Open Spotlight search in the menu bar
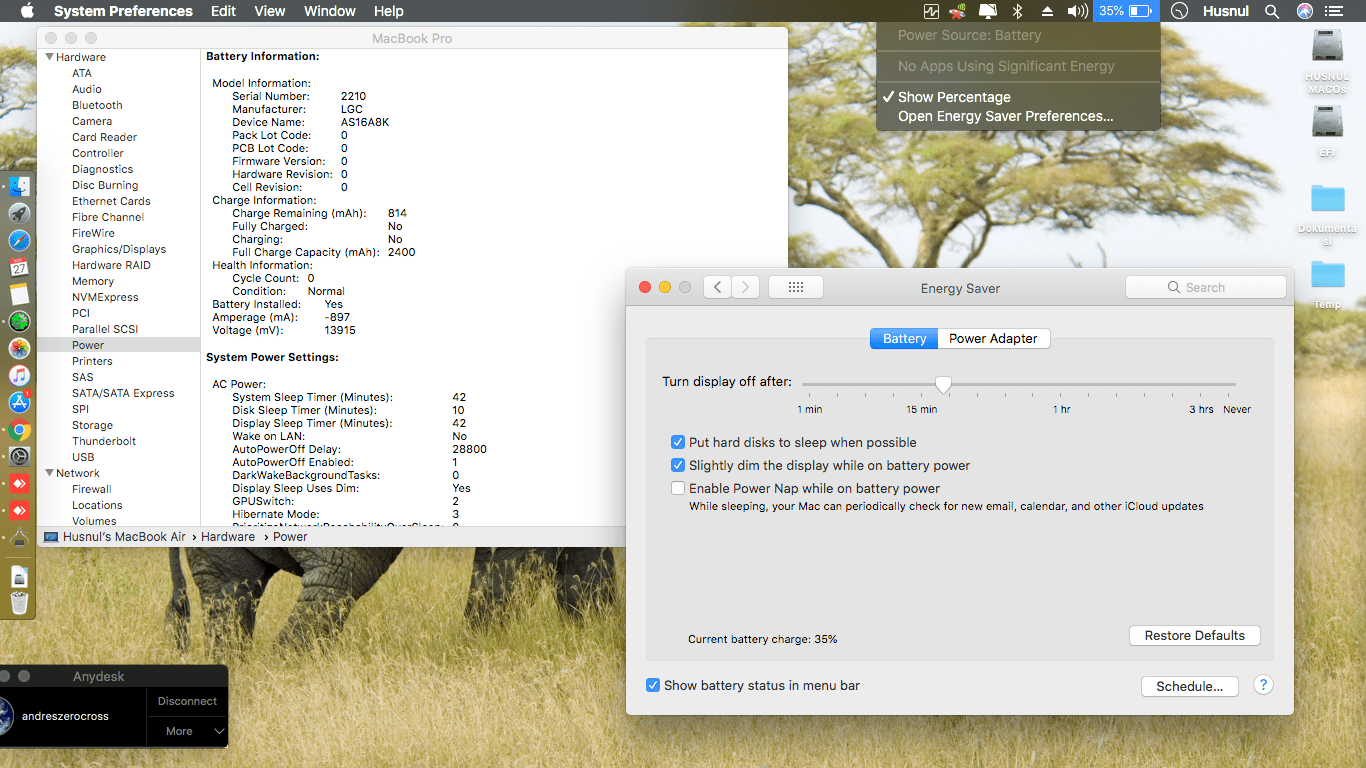This screenshot has width=1366, height=768. (x=1272, y=11)
